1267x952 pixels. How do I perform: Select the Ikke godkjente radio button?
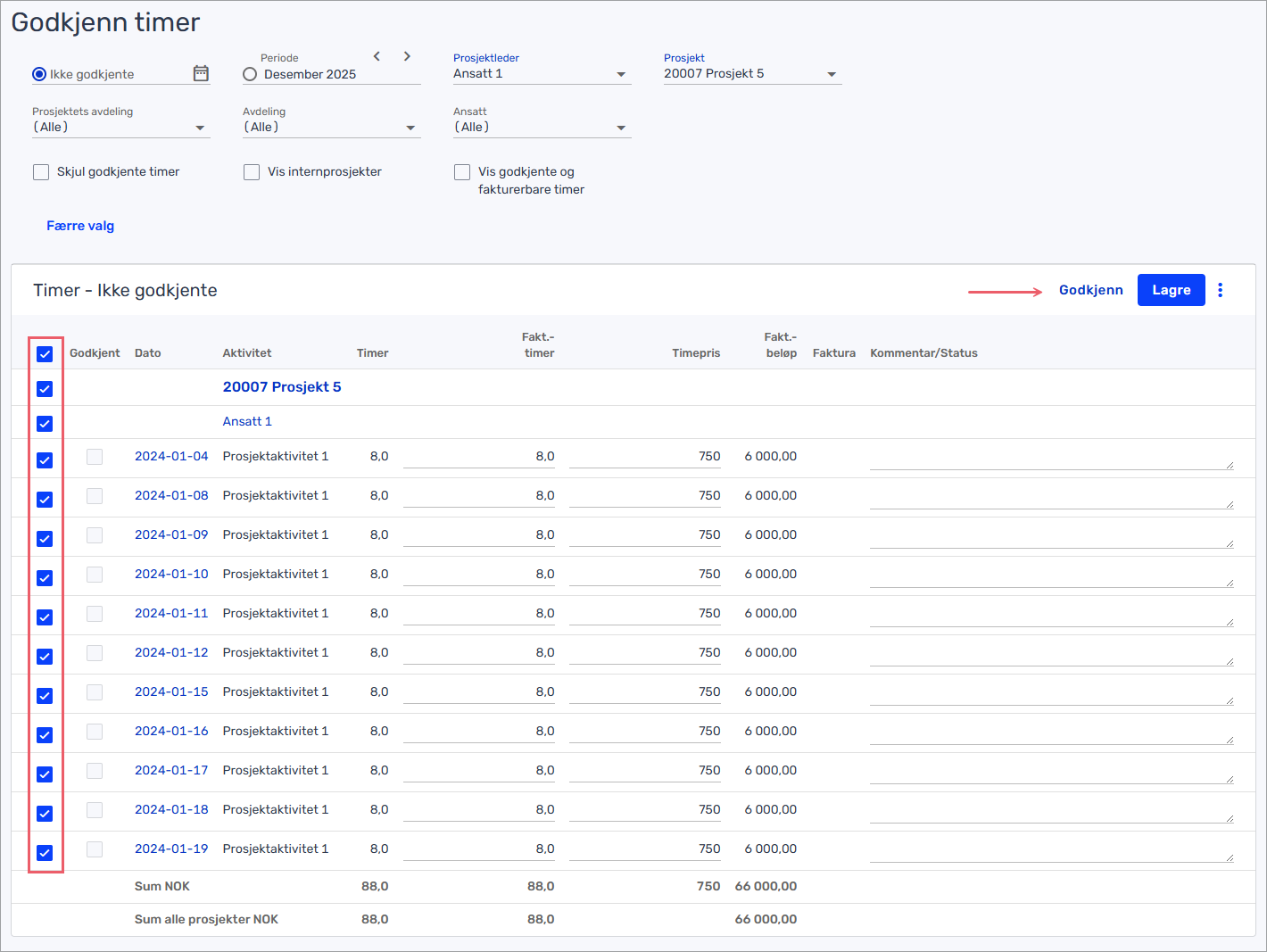tap(39, 74)
